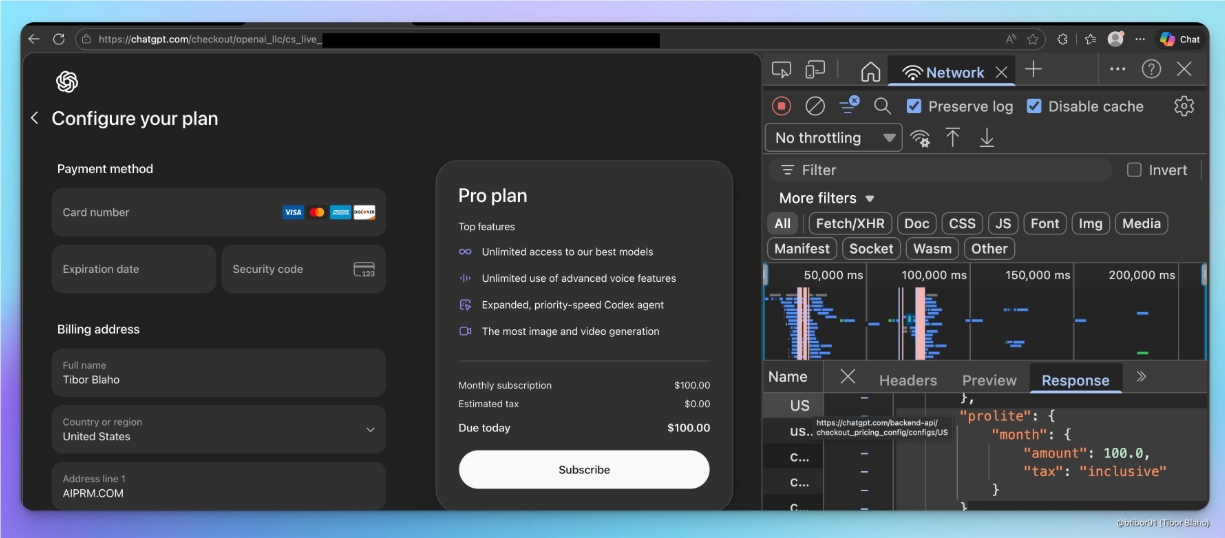Click the Card number input field
The height and width of the screenshot is (538, 1225).
[x=165, y=212]
